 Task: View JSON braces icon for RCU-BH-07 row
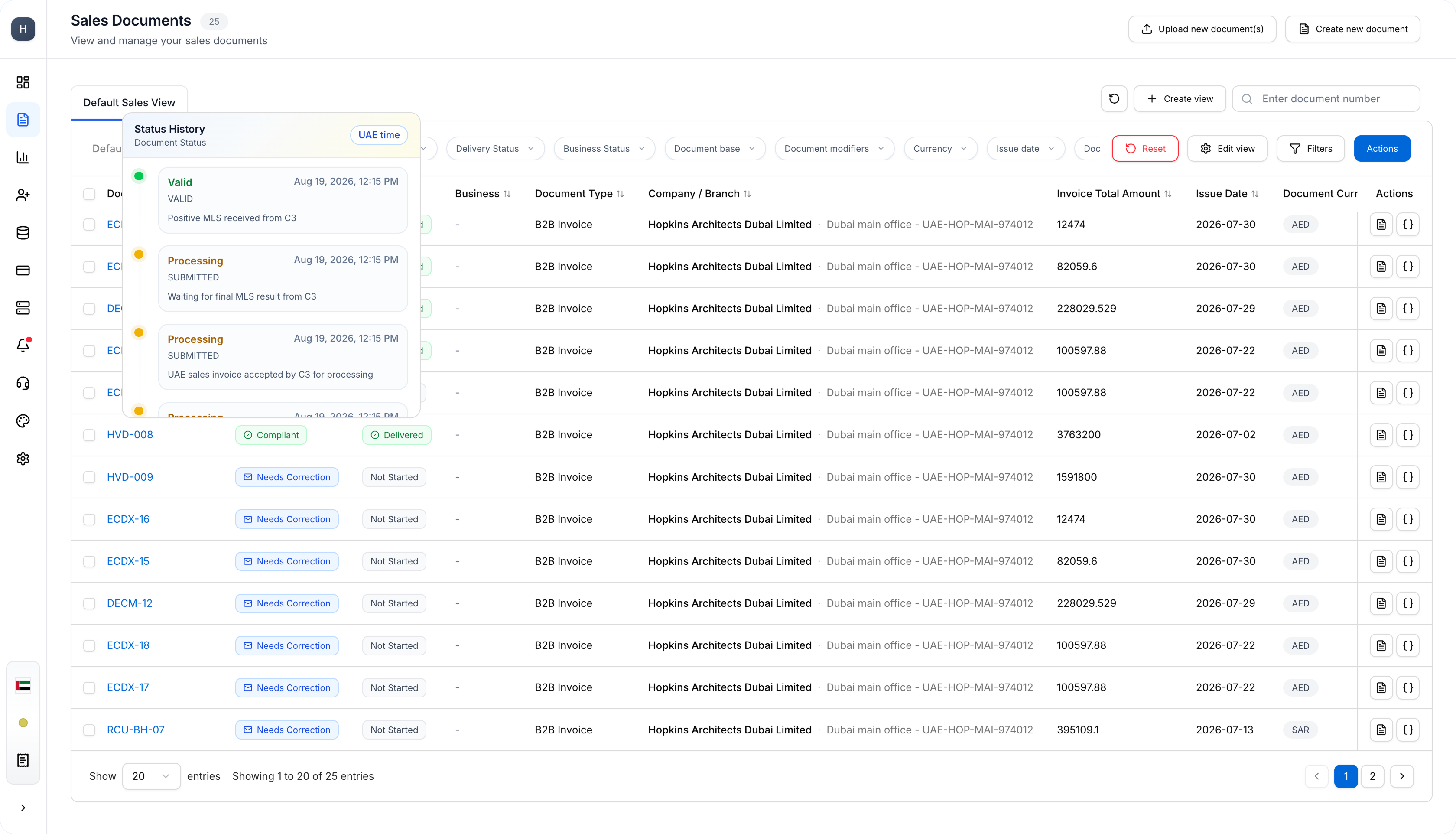1408,730
